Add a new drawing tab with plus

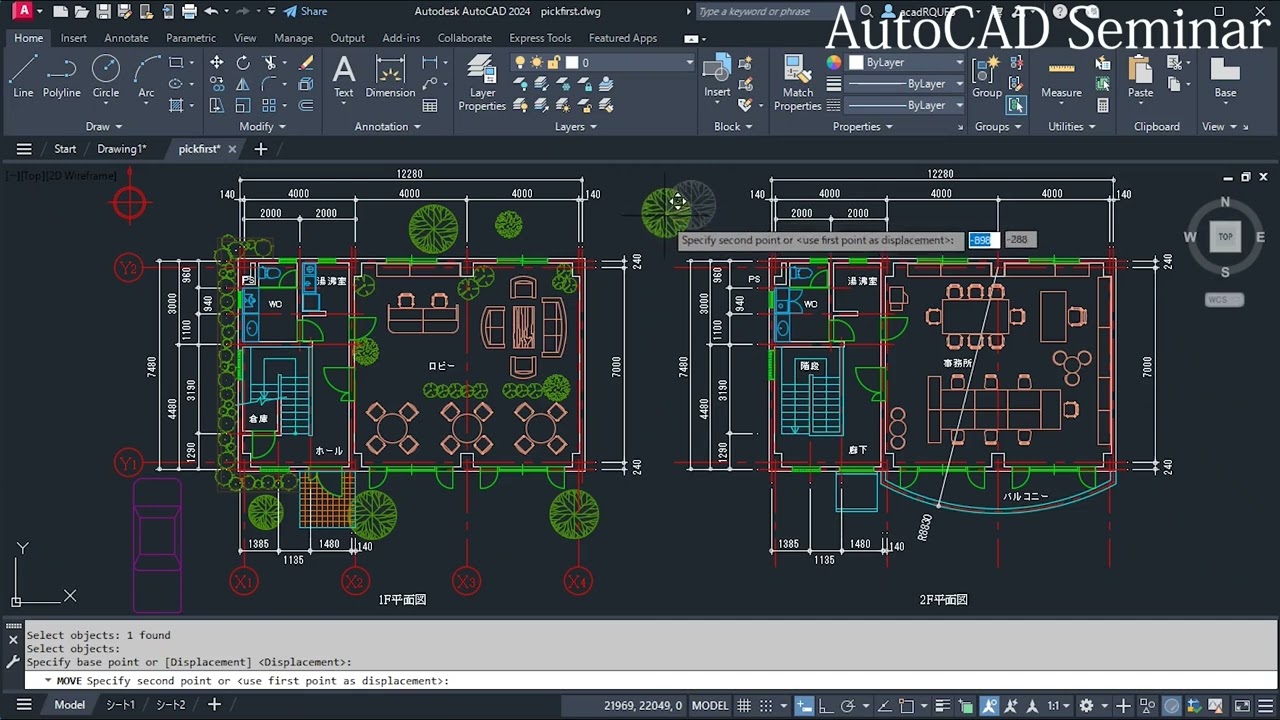pyautogui.click(x=261, y=149)
